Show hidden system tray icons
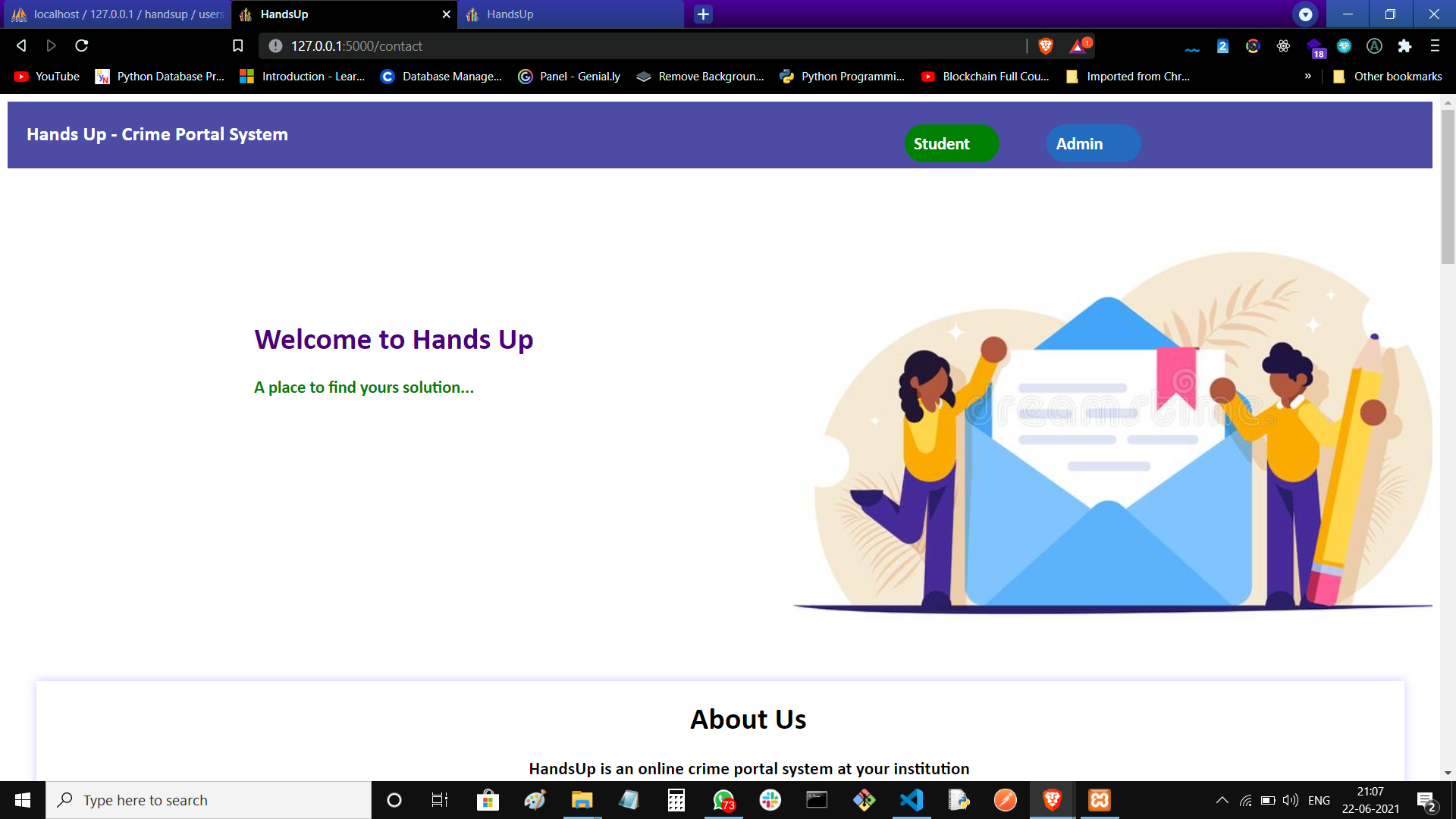This screenshot has width=1456, height=819. (x=1222, y=800)
